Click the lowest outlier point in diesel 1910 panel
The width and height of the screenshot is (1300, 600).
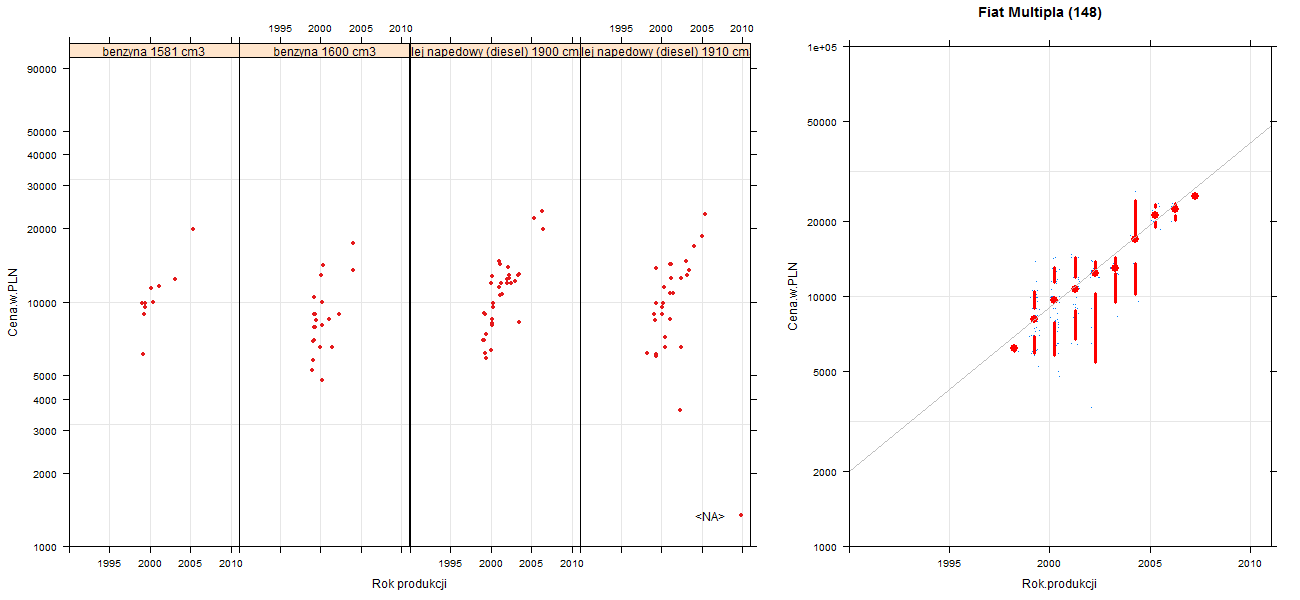[x=680, y=410]
